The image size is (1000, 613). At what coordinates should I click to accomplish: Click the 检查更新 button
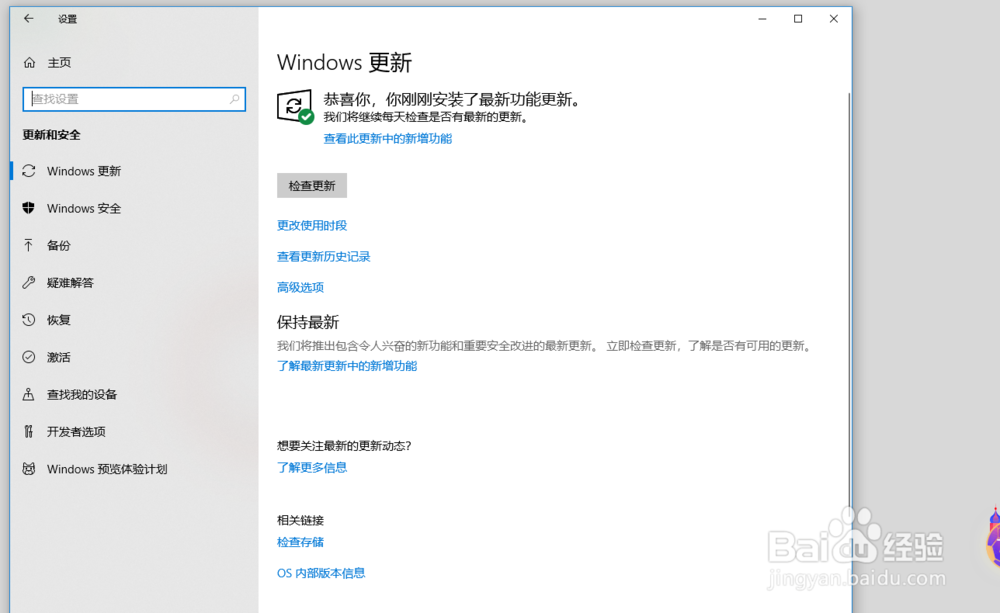click(x=311, y=185)
